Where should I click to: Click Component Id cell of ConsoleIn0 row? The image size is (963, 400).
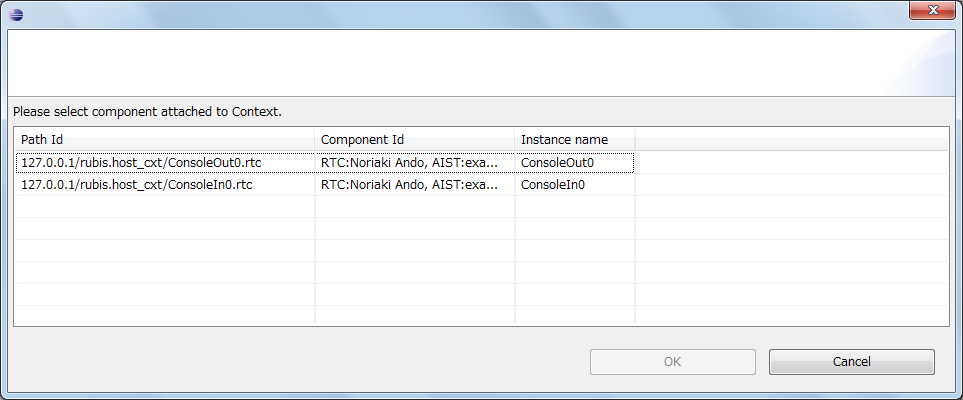(415, 185)
